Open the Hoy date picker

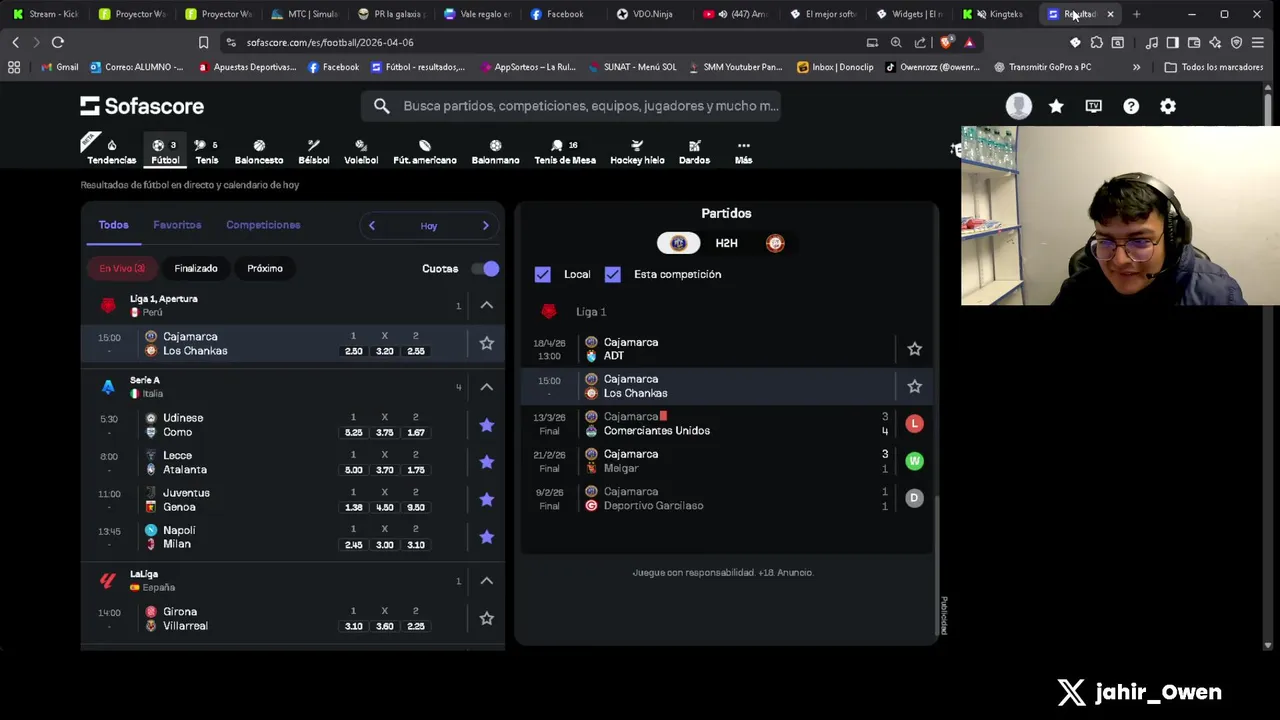[429, 226]
